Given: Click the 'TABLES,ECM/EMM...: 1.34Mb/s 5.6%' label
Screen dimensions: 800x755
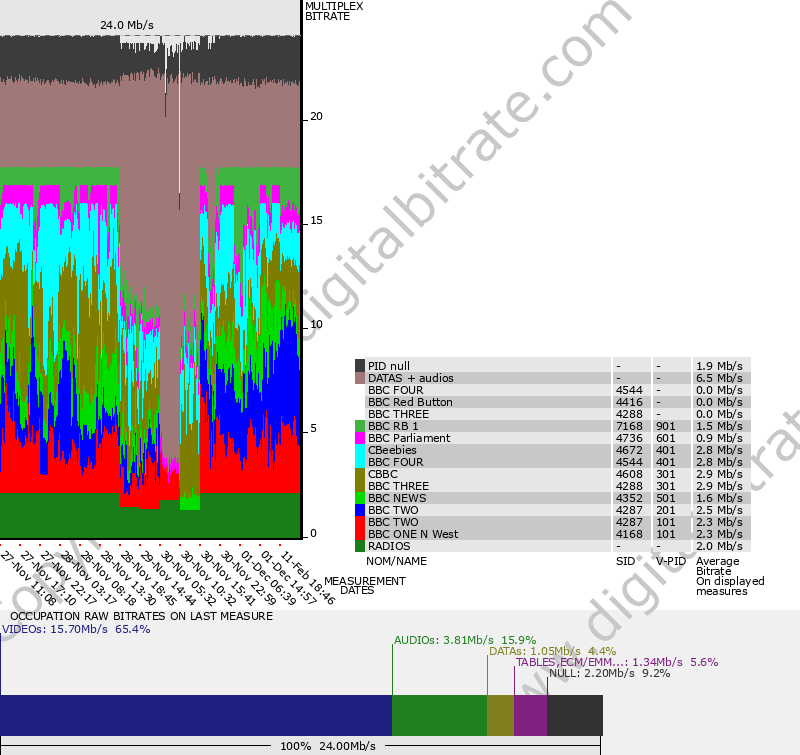Looking at the screenshot, I should click(x=617, y=662).
